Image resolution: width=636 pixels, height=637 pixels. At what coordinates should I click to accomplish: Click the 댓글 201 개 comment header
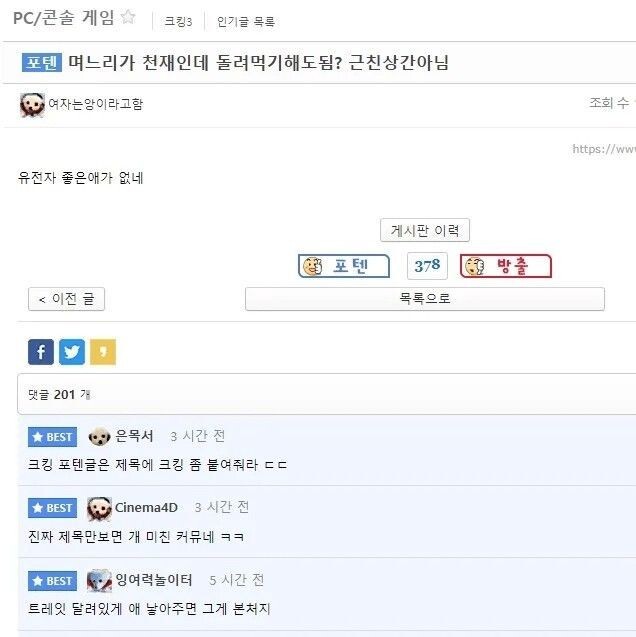coord(60,395)
